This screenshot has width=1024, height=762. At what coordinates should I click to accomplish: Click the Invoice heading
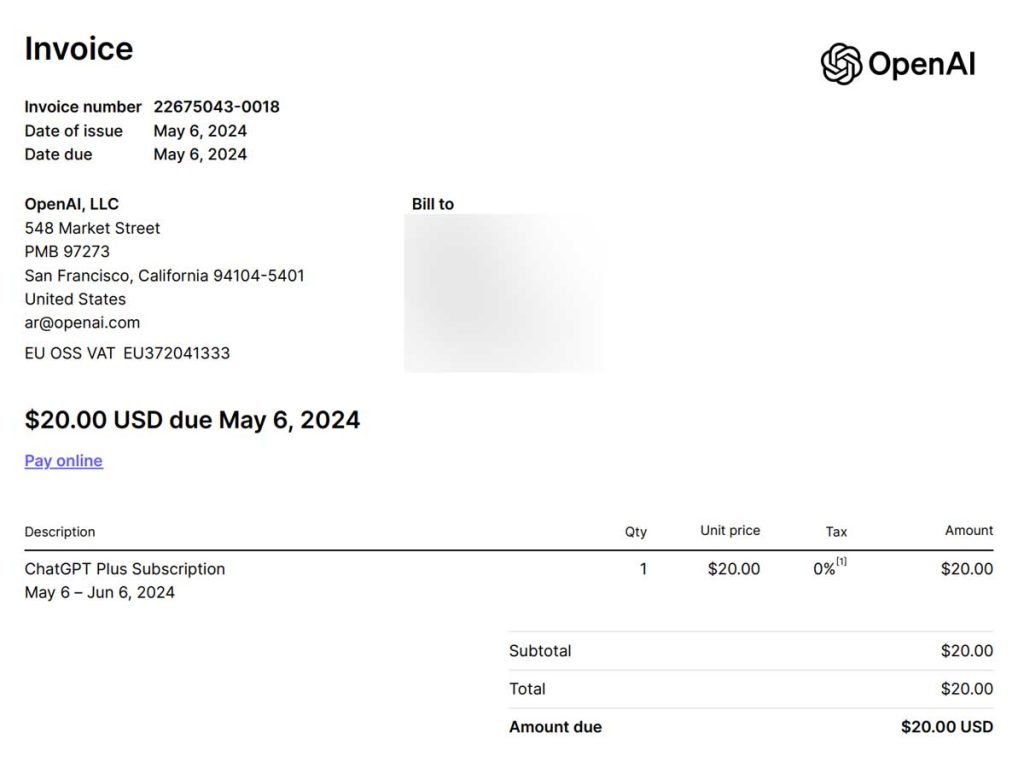pos(78,49)
